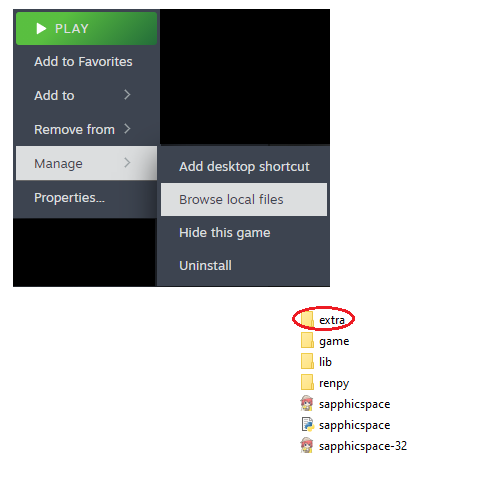Click the sapphicspace-32 file name
The height and width of the screenshot is (500, 500).
(363, 446)
